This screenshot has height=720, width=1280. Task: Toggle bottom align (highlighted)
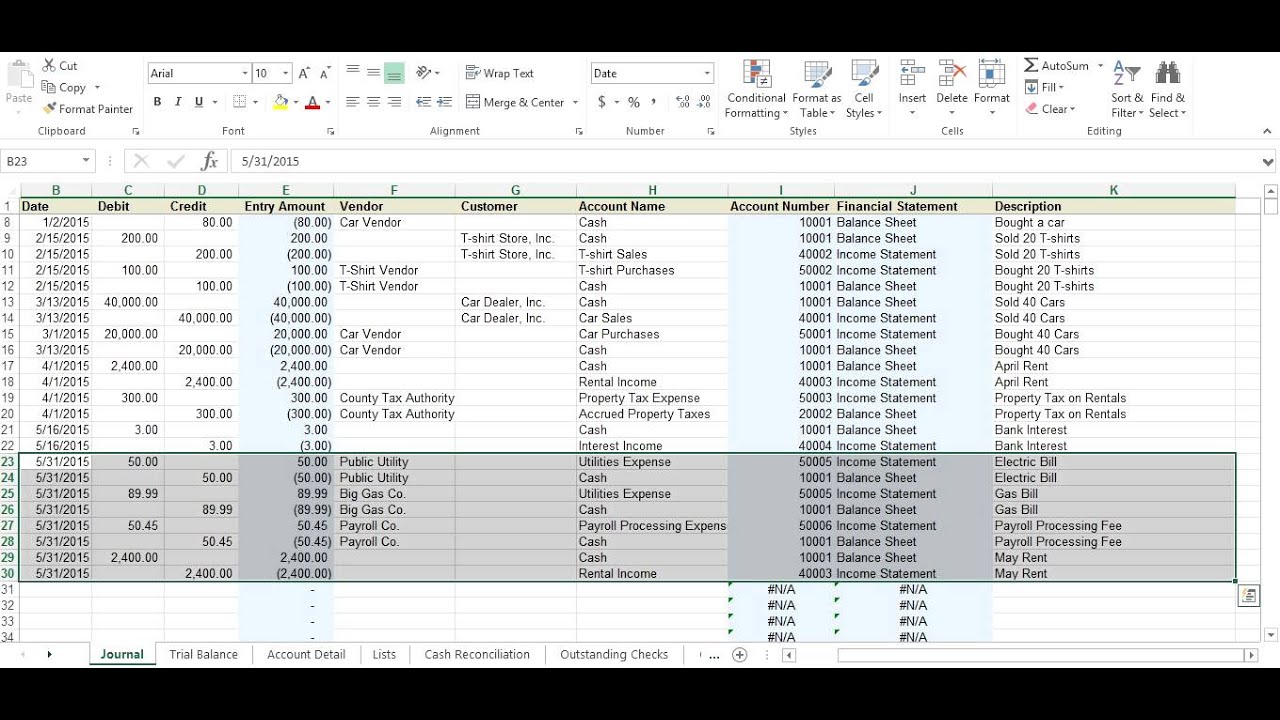pyautogui.click(x=394, y=73)
